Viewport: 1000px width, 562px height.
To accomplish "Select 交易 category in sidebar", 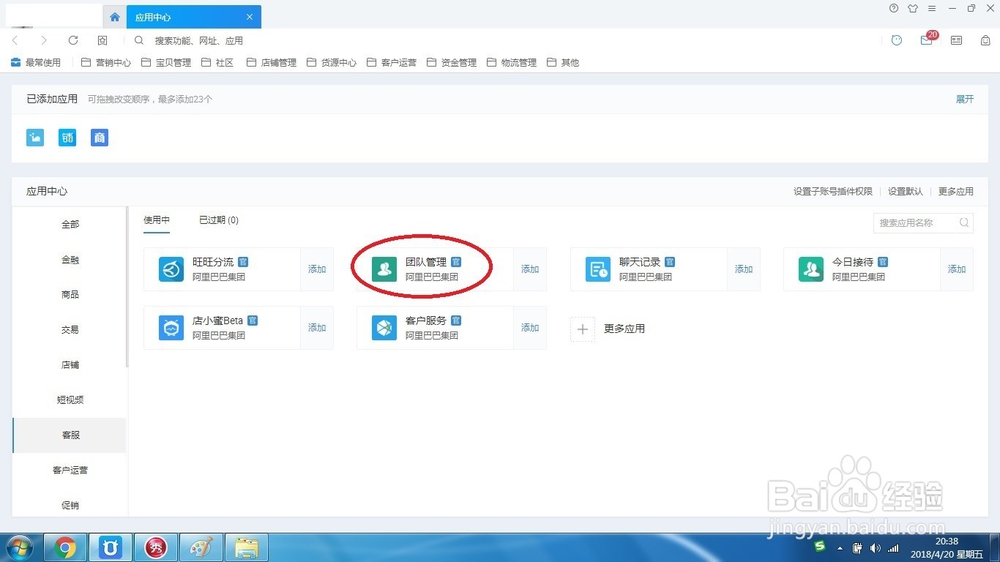I will pyautogui.click(x=70, y=330).
